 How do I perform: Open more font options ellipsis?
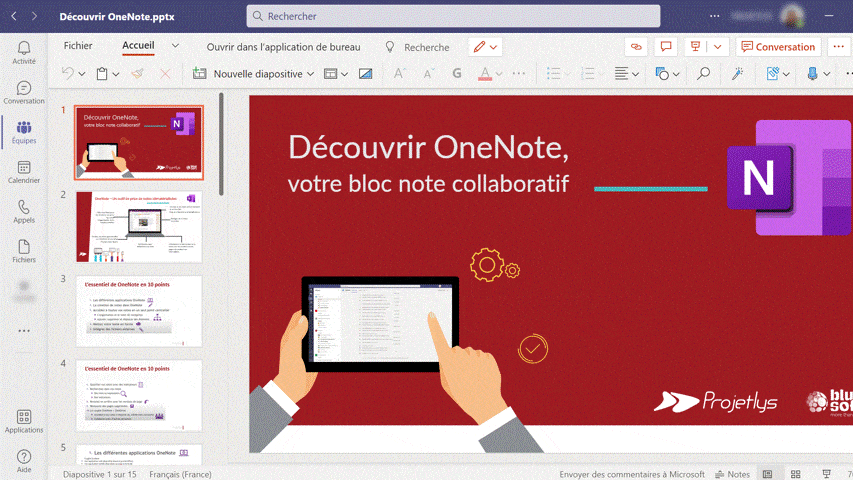coord(519,73)
